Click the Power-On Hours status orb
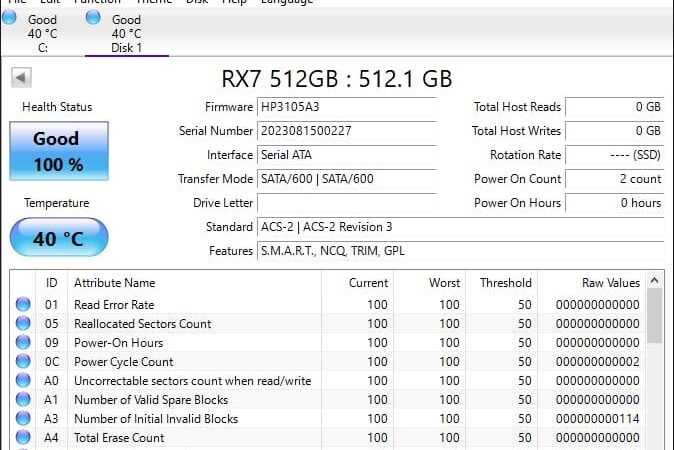This screenshot has width=674, height=450. pyautogui.click(x=22, y=343)
